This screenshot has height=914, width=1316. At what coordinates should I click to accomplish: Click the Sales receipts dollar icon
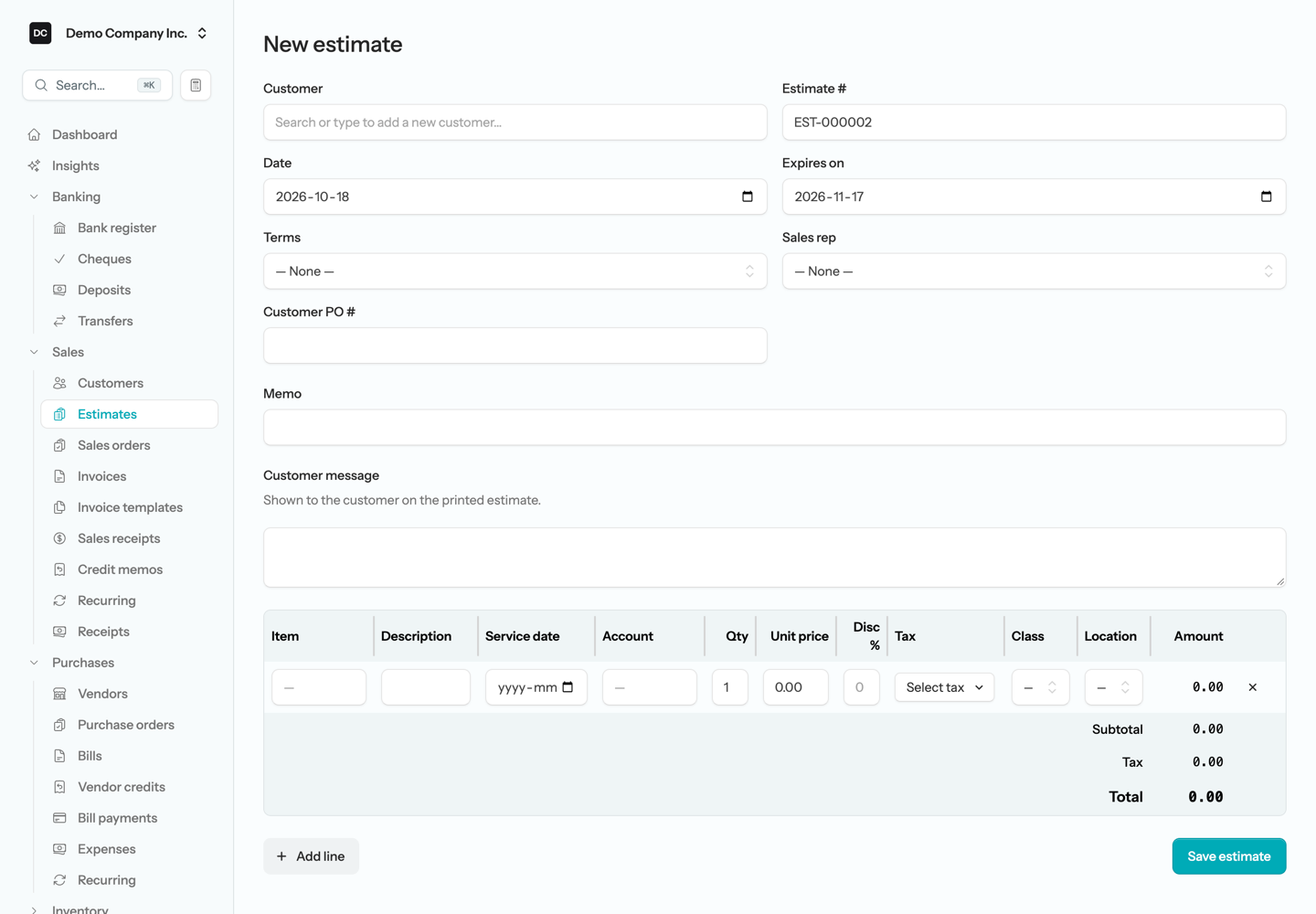59,538
